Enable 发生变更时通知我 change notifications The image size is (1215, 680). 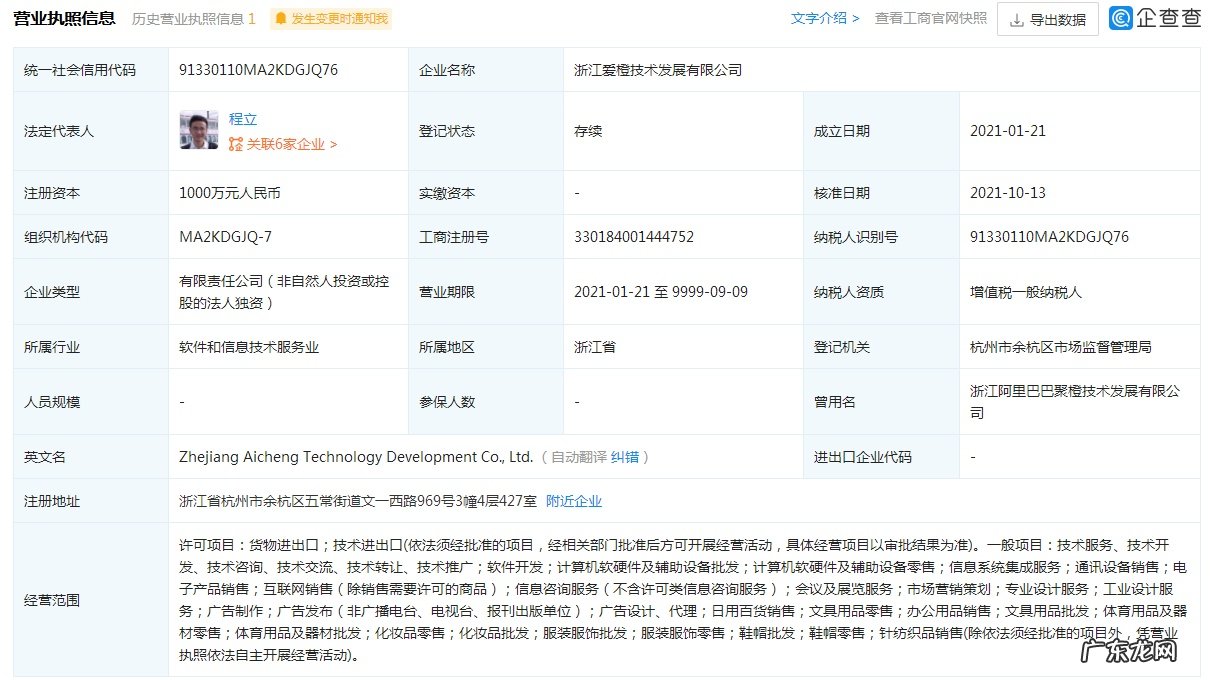[x=339, y=18]
